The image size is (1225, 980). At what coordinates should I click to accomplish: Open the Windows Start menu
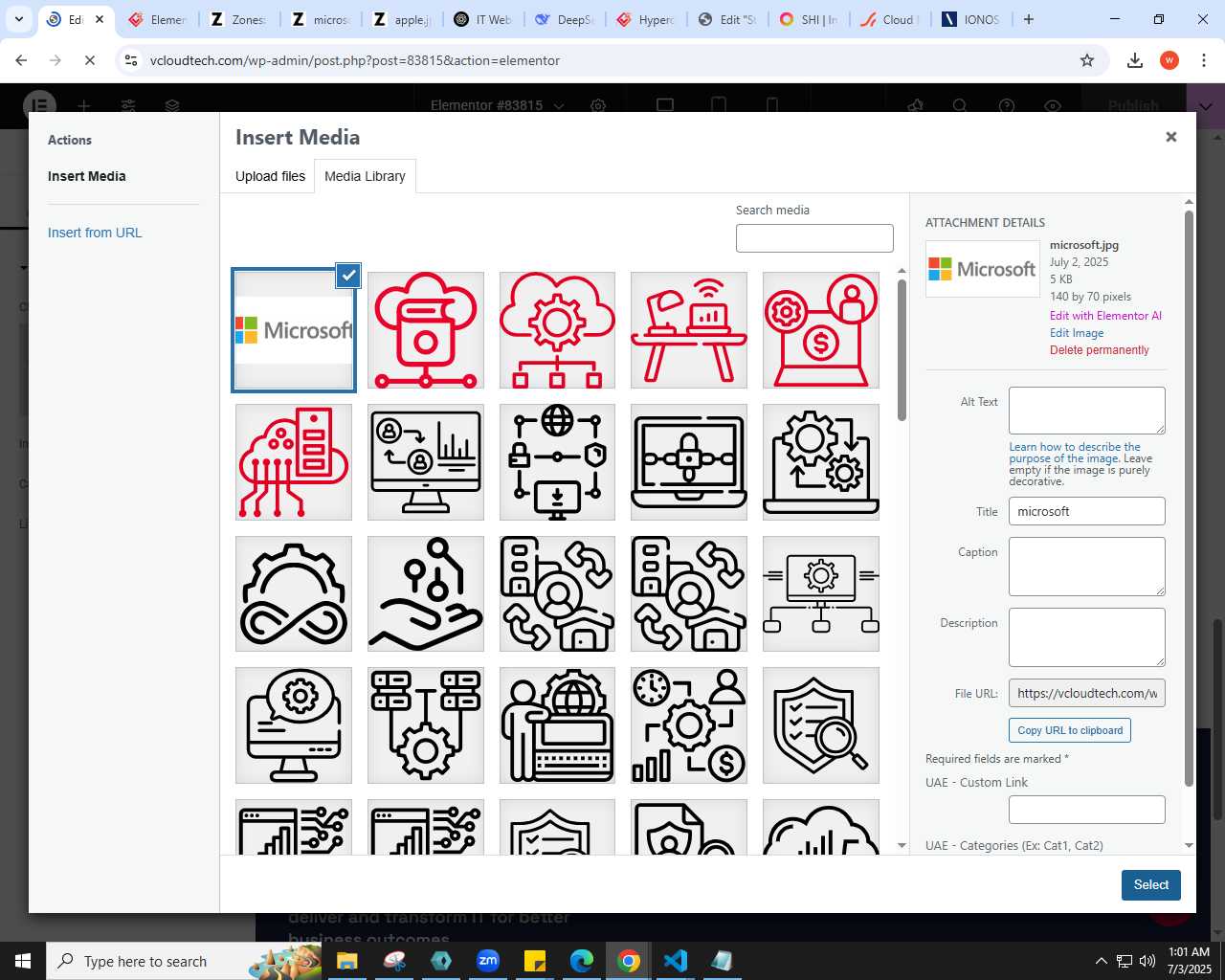(x=23, y=961)
